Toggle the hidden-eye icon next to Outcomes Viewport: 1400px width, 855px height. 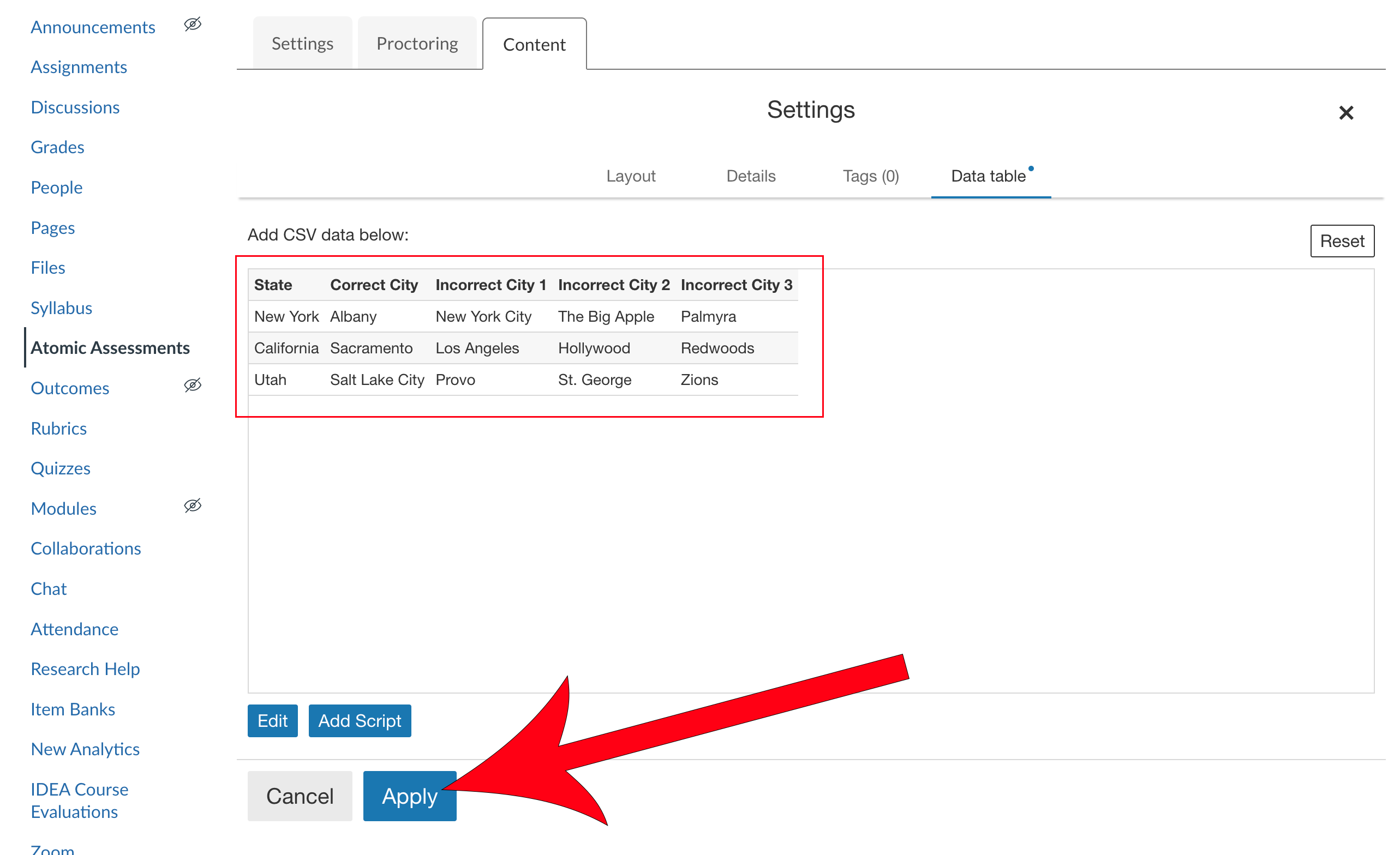click(x=193, y=385)
